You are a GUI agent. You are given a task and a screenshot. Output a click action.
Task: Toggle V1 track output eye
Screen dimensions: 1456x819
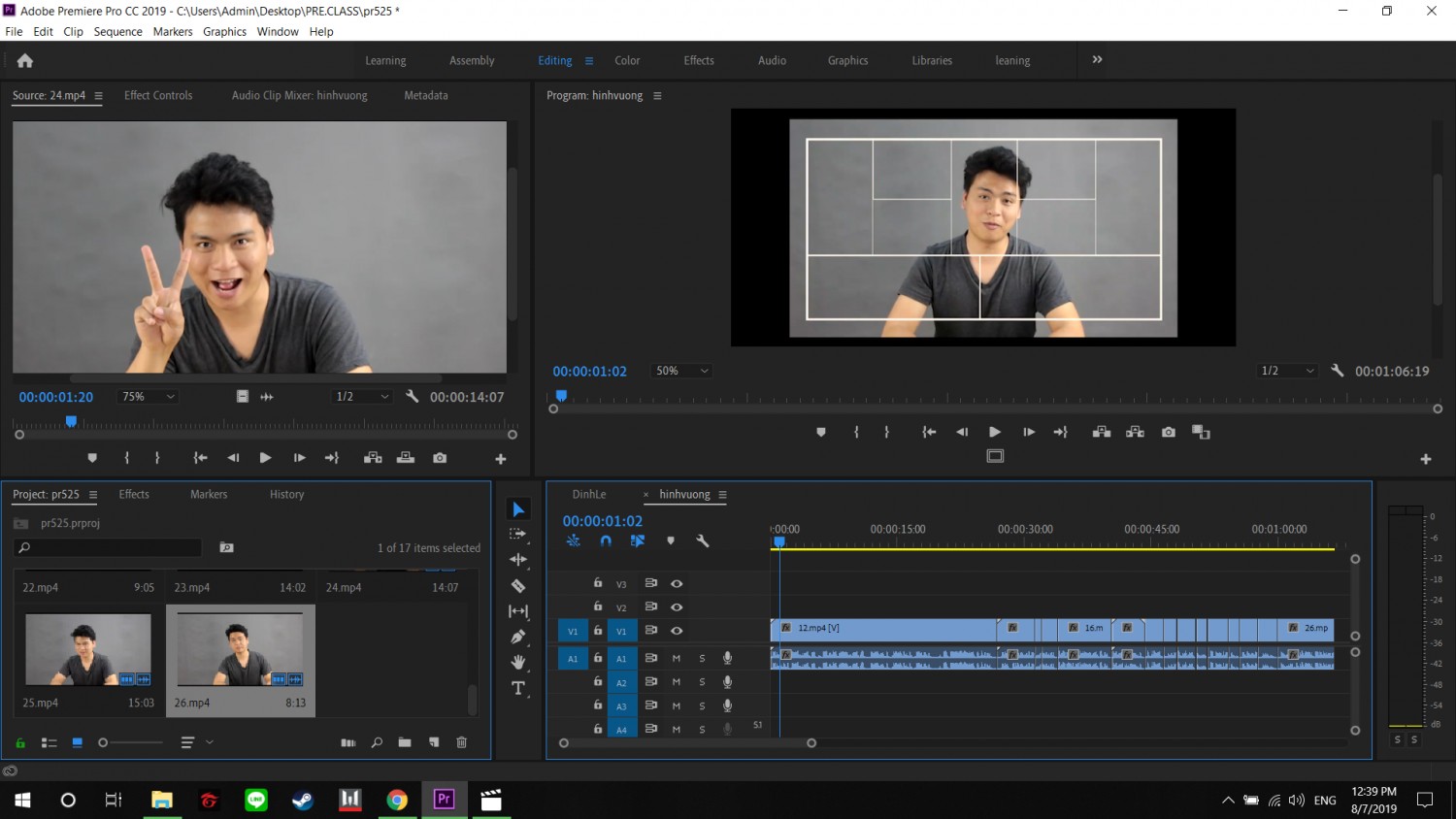pyautogui.click(x=677, y=631)
